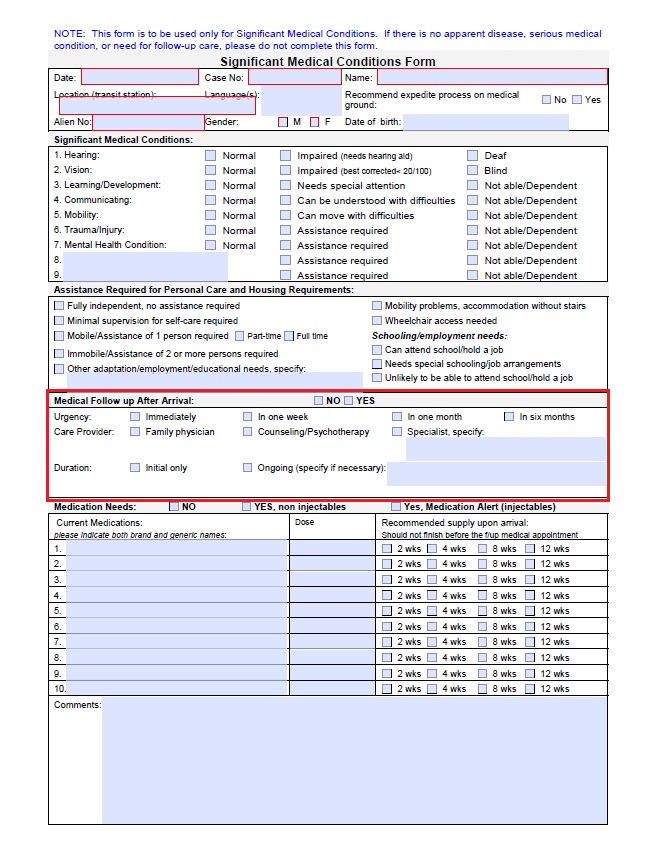Check the Hearing 'Normal' checkbox
This screenshot has width=671, height=867.
tap(211, 156)
